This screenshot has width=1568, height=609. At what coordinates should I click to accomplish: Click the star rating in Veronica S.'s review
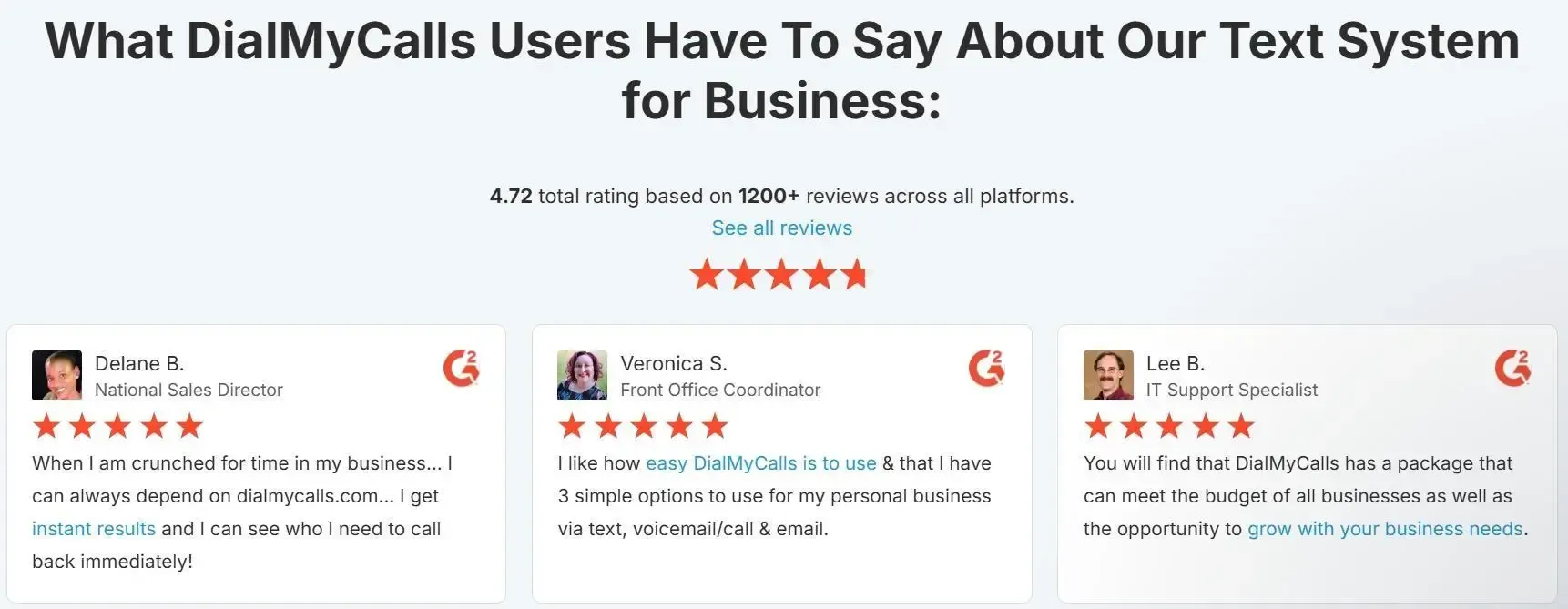coord(643,426)
